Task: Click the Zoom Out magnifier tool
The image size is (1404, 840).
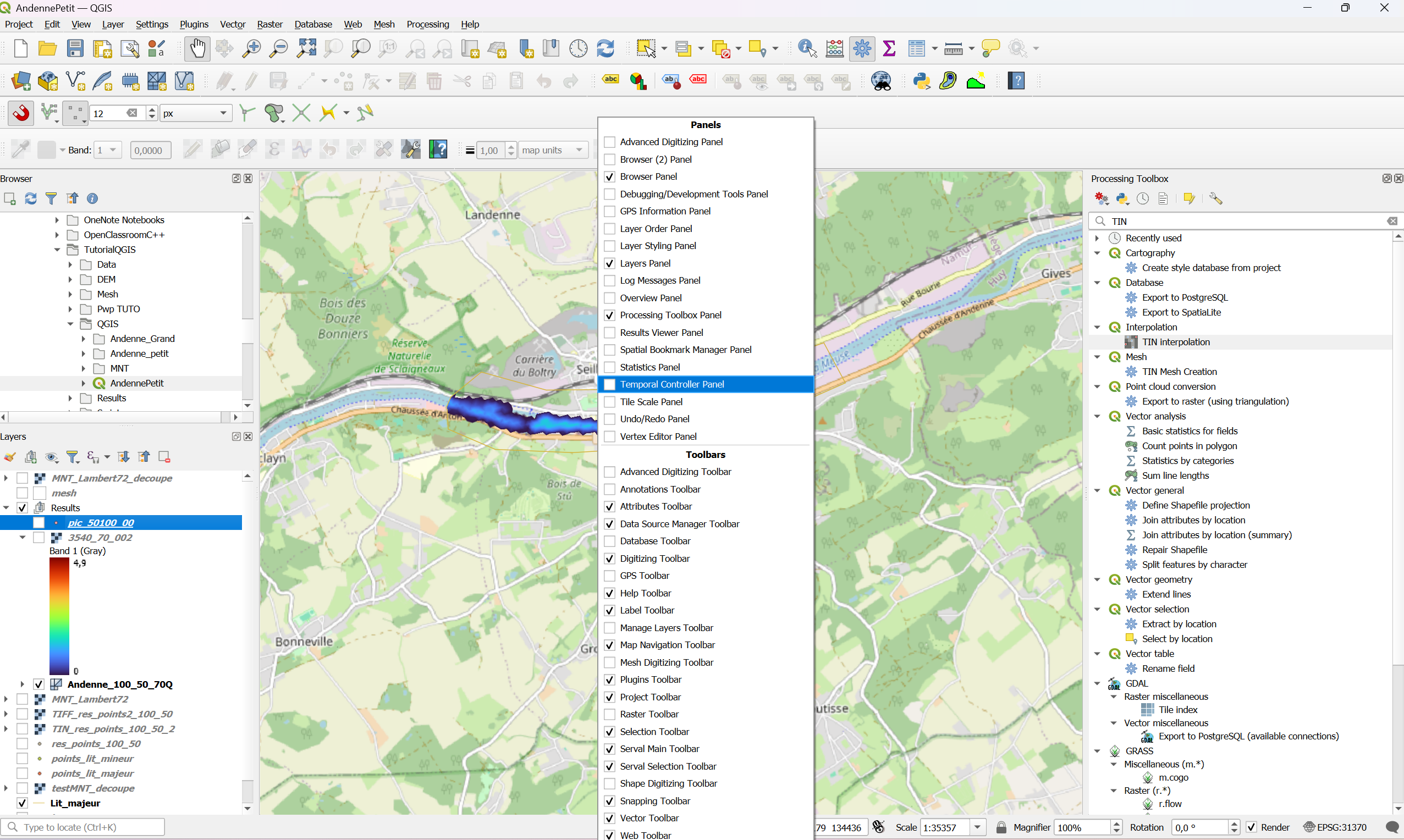Action: [278, 49]
